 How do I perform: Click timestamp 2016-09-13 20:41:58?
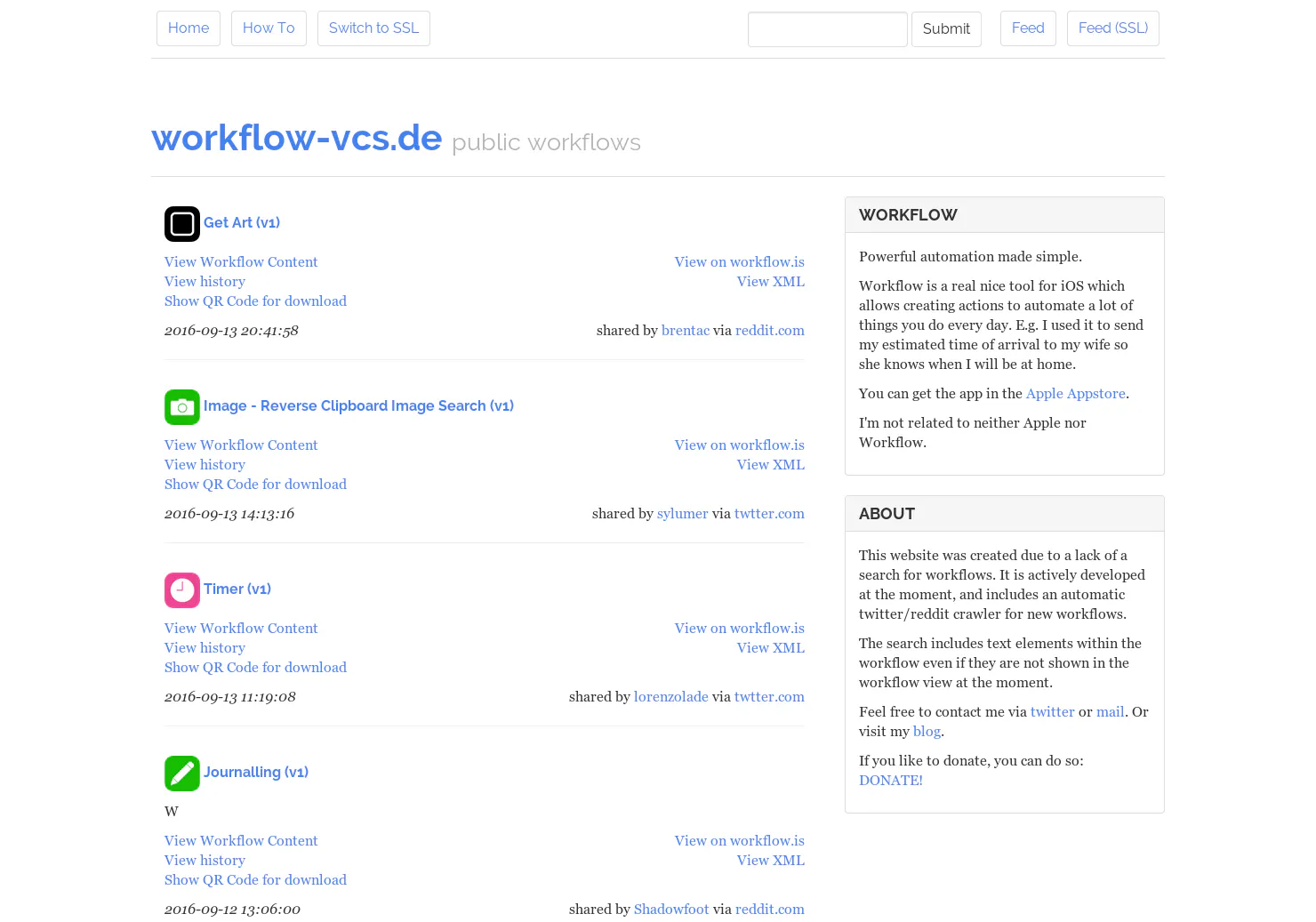point(231,330)
